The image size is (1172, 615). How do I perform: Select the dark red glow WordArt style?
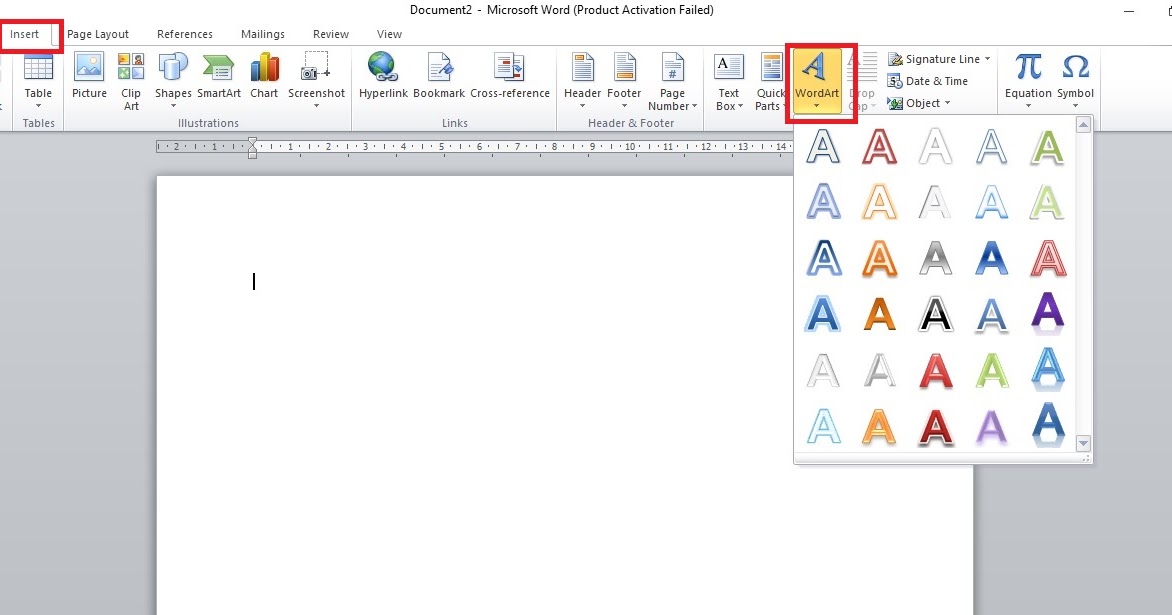pos(935,428)
